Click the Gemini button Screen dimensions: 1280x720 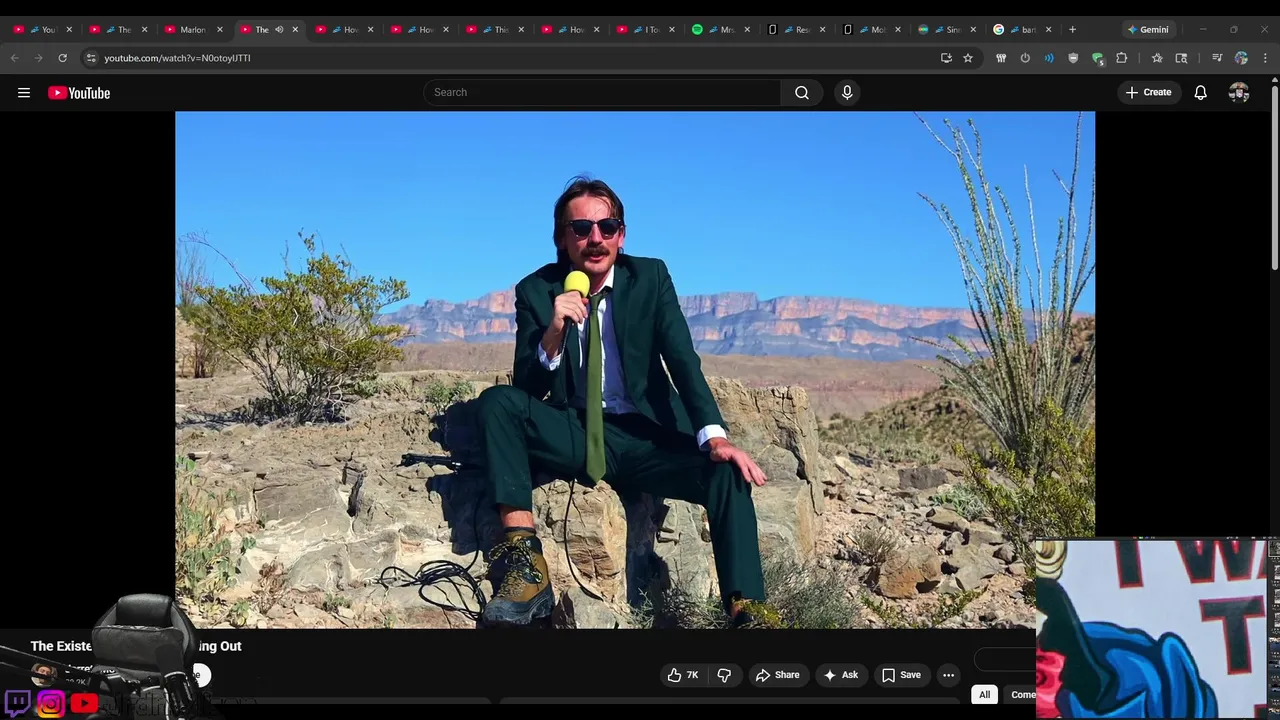click(1148, 30)
